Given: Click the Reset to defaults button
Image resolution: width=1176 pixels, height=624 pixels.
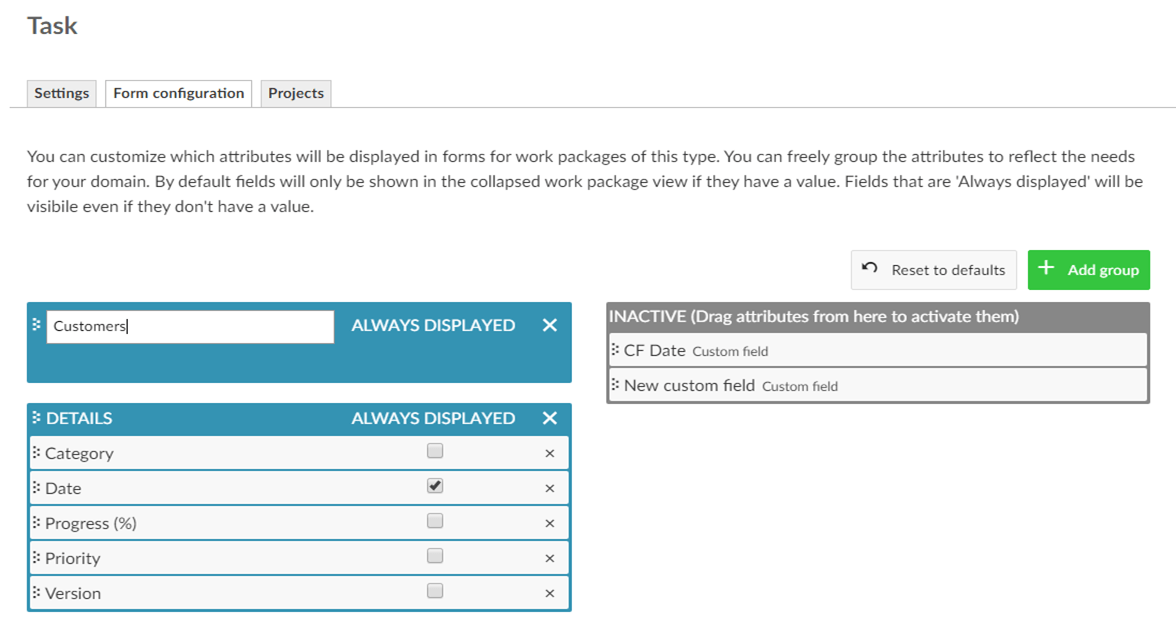Looking at the screenshot, I should coord(934,270).
